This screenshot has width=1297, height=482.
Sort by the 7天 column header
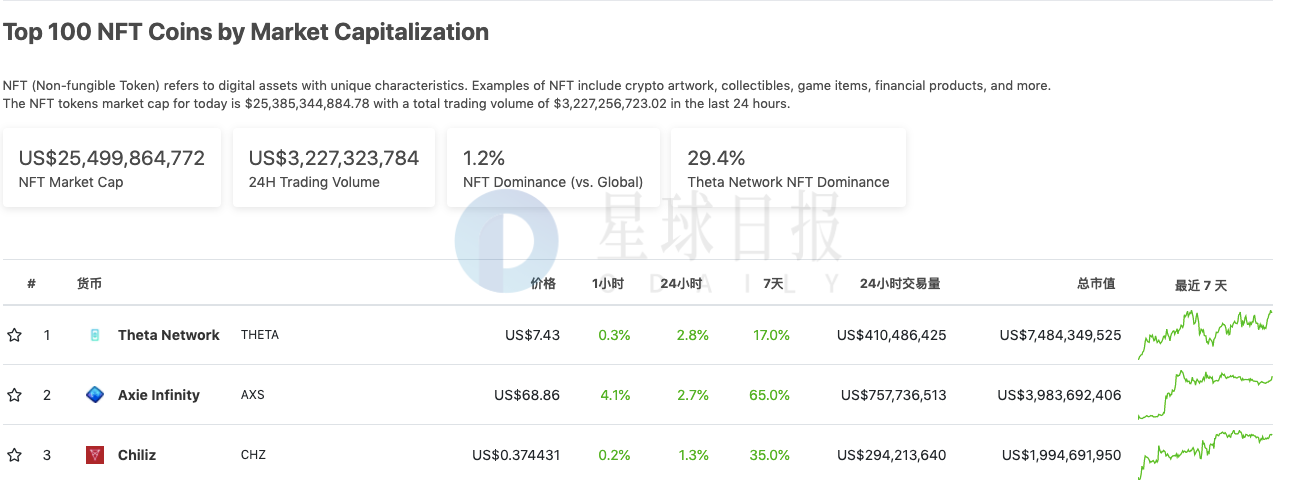773,284
